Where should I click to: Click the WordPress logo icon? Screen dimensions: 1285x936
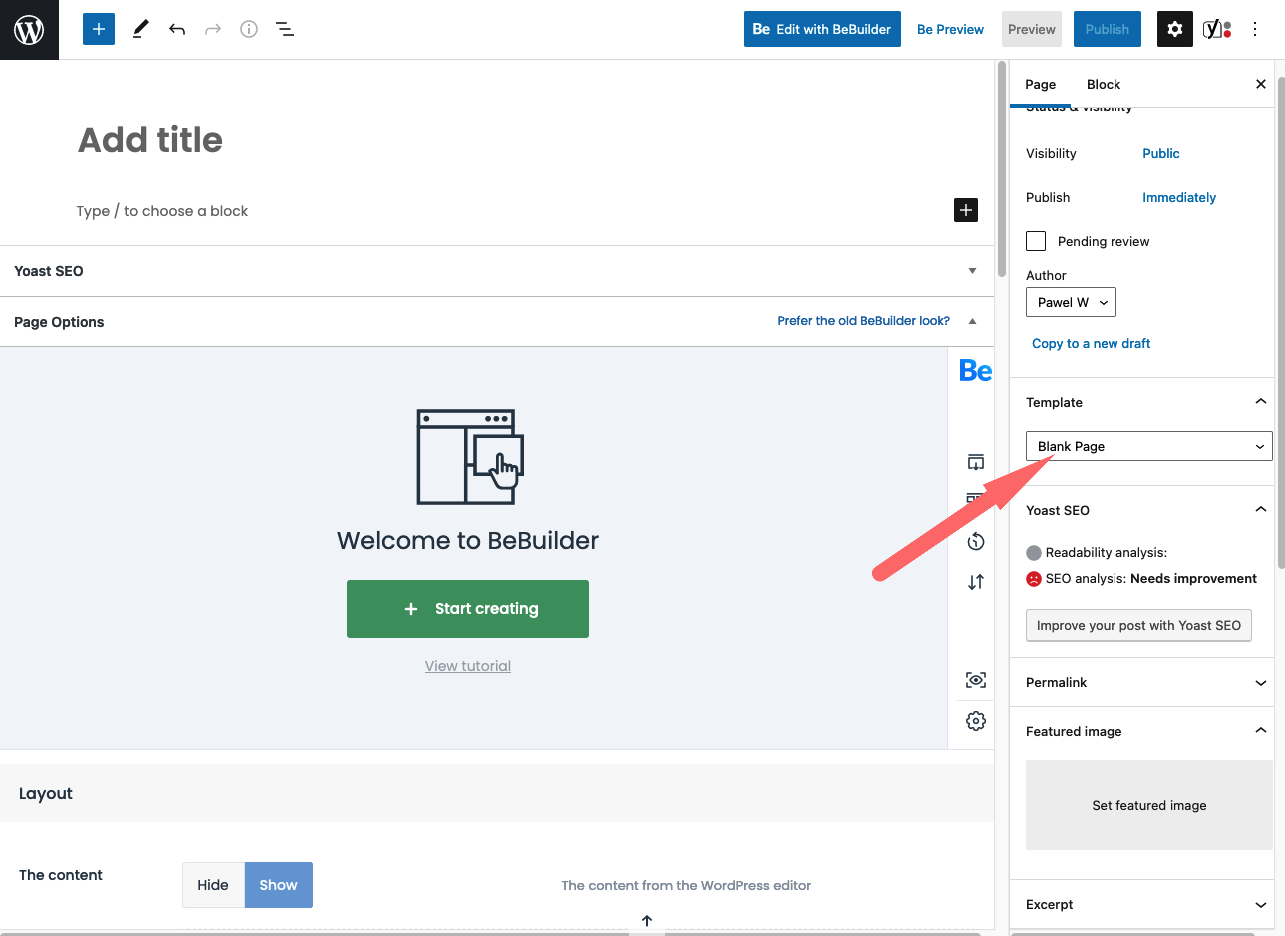click(x=29, y=30)
